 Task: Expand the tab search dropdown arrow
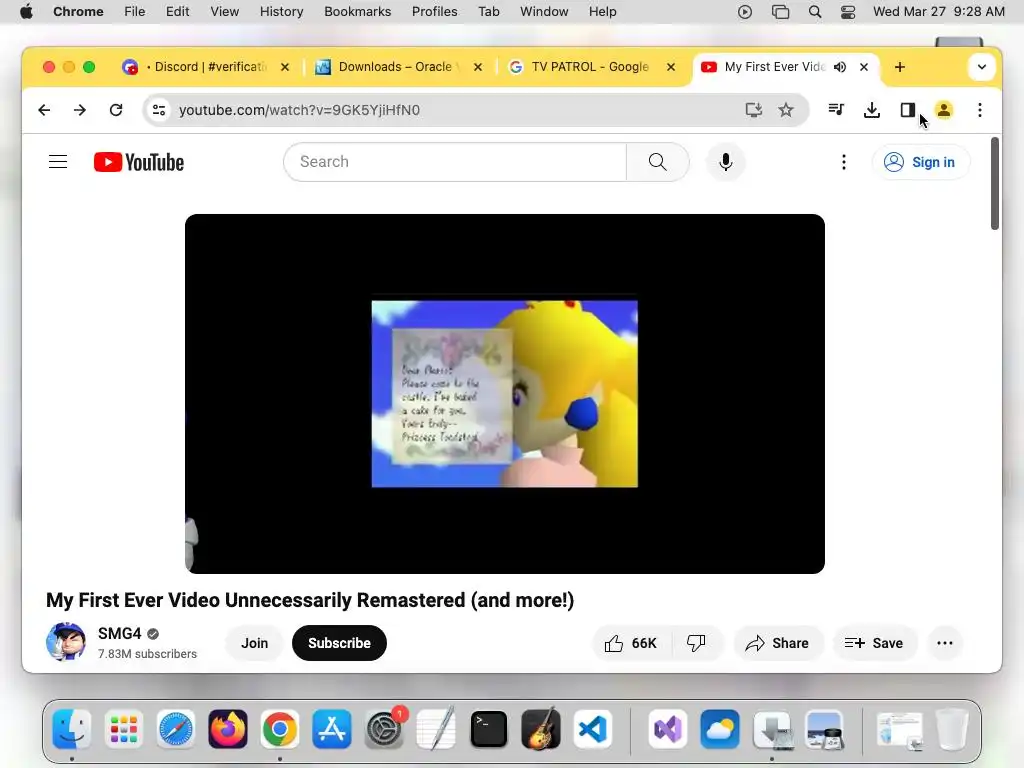pyautogui.click(x=982, y=67)
